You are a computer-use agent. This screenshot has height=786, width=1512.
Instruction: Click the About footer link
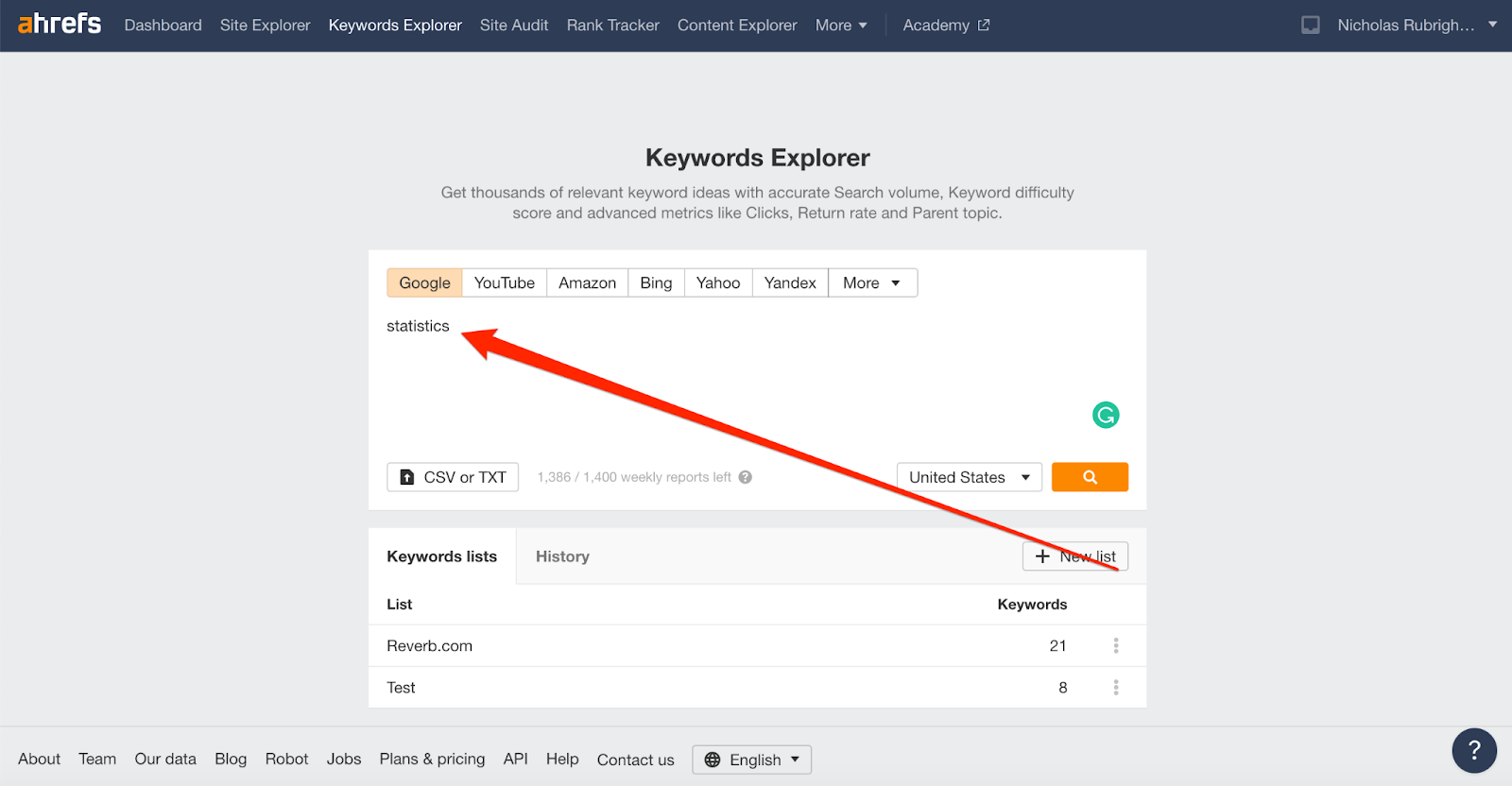[x=39, y=759]
